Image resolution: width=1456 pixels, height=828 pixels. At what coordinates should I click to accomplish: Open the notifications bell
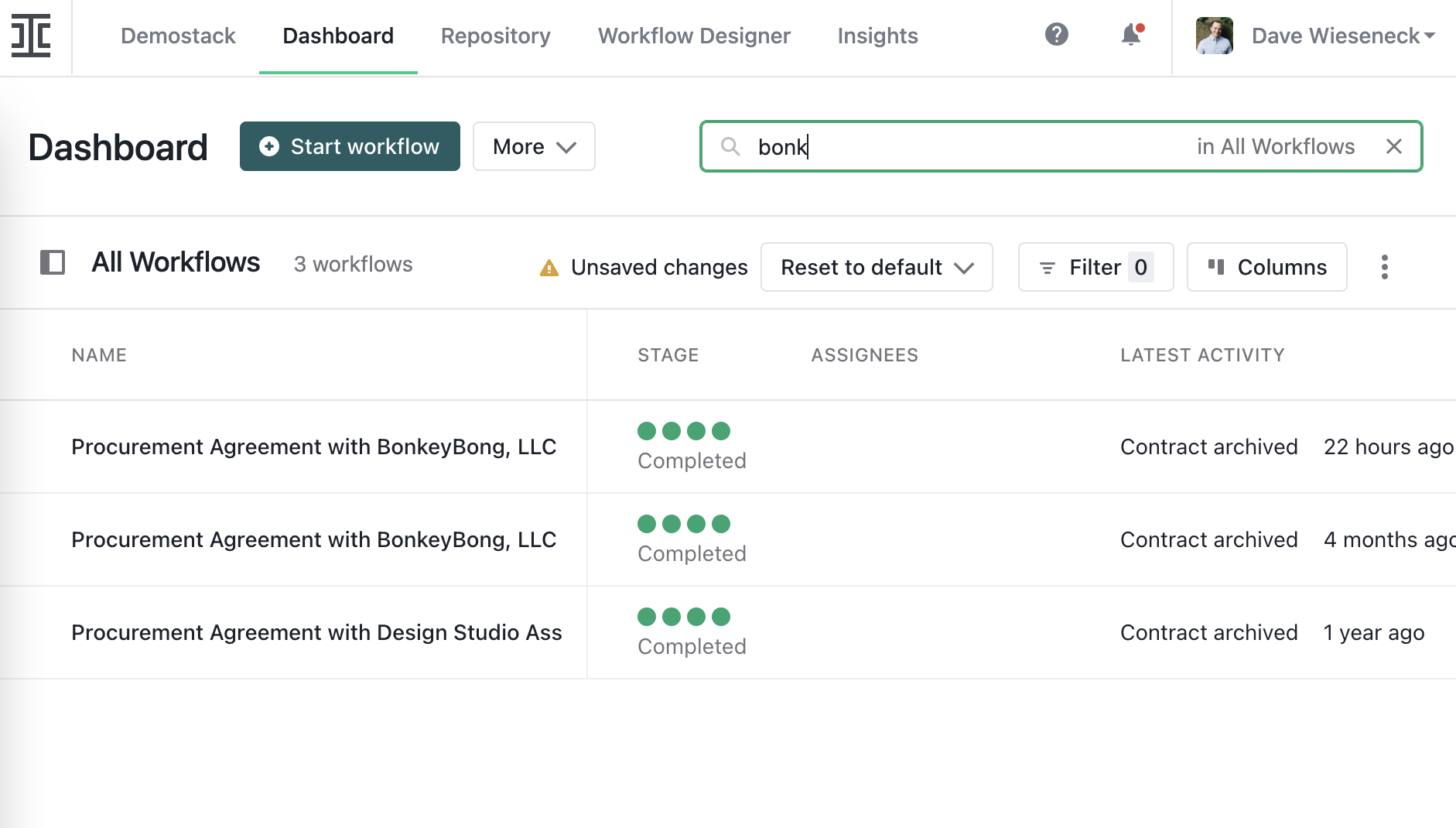[x=1132, y=35]
